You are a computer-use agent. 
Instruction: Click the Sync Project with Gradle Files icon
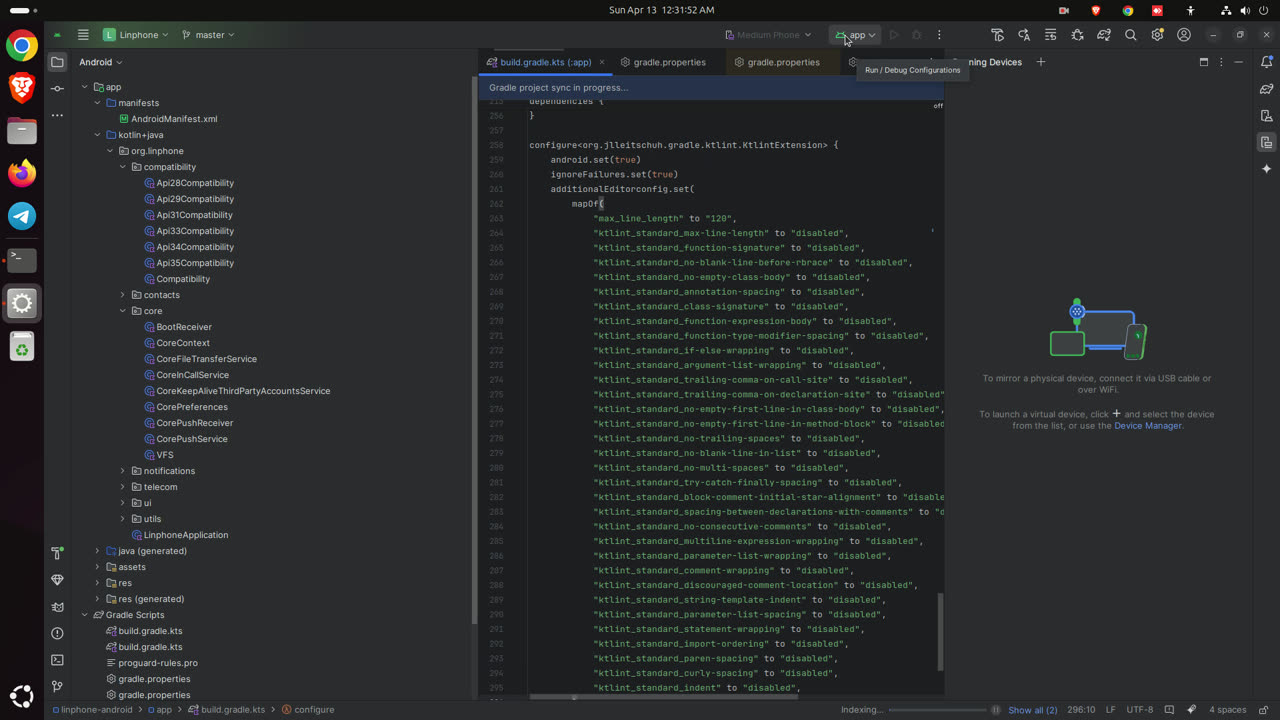coord(1104,35)
